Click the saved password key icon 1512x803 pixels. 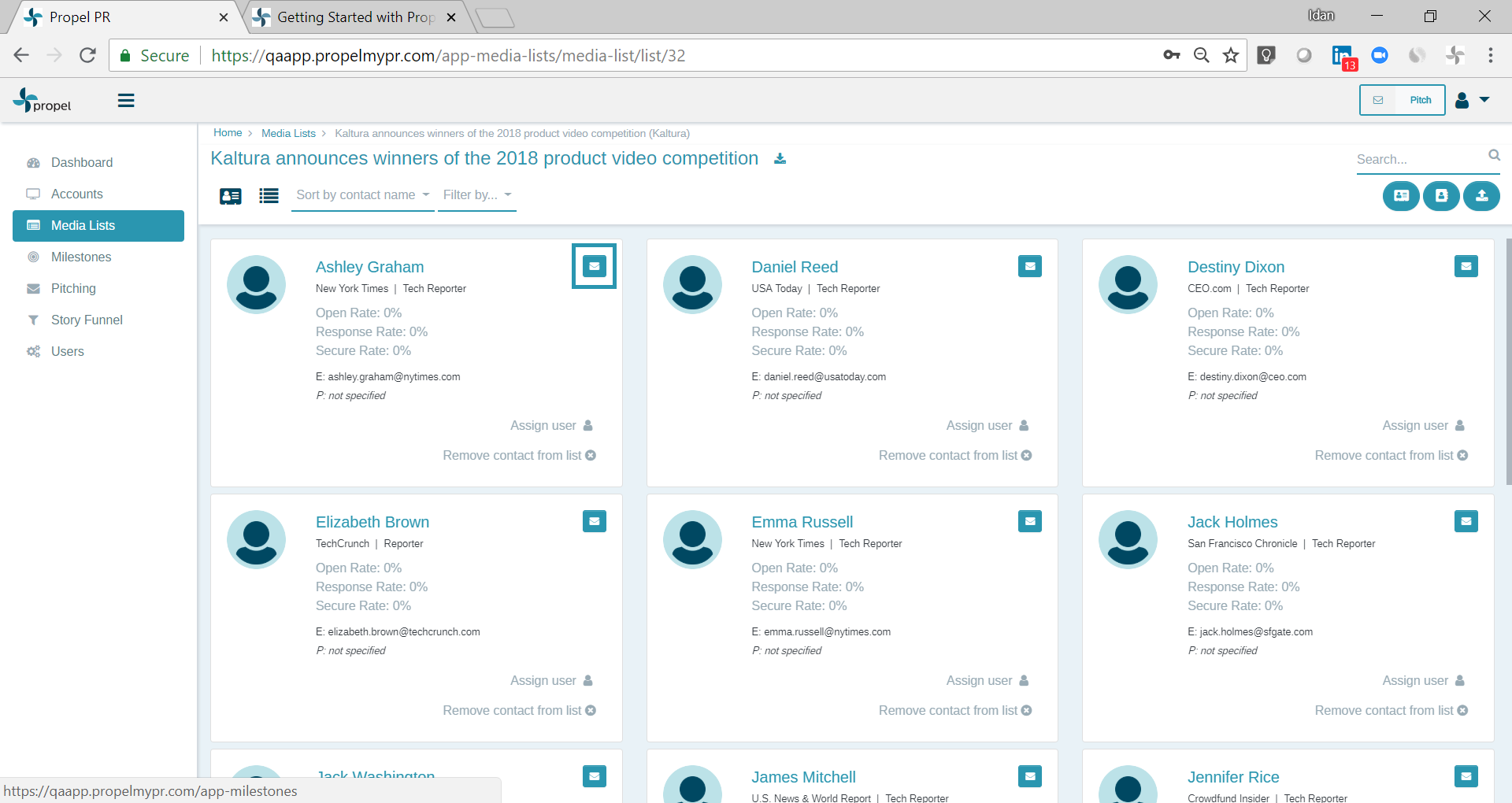pyautogui.click(x=1171, y=55)
